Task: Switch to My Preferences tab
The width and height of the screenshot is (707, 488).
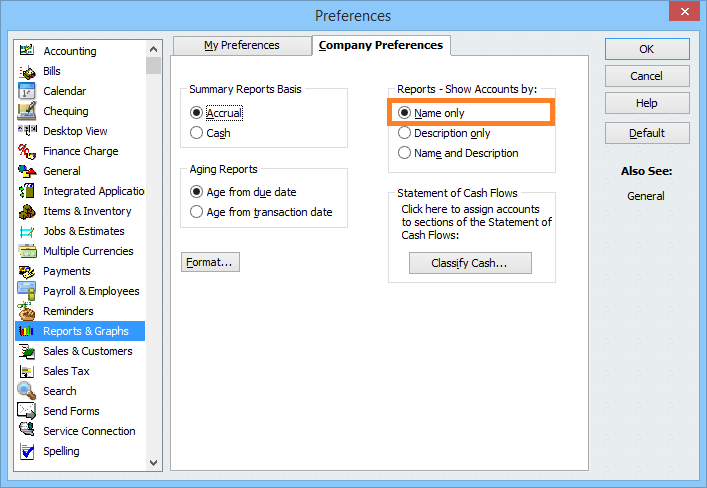Action: click(242, 46)
